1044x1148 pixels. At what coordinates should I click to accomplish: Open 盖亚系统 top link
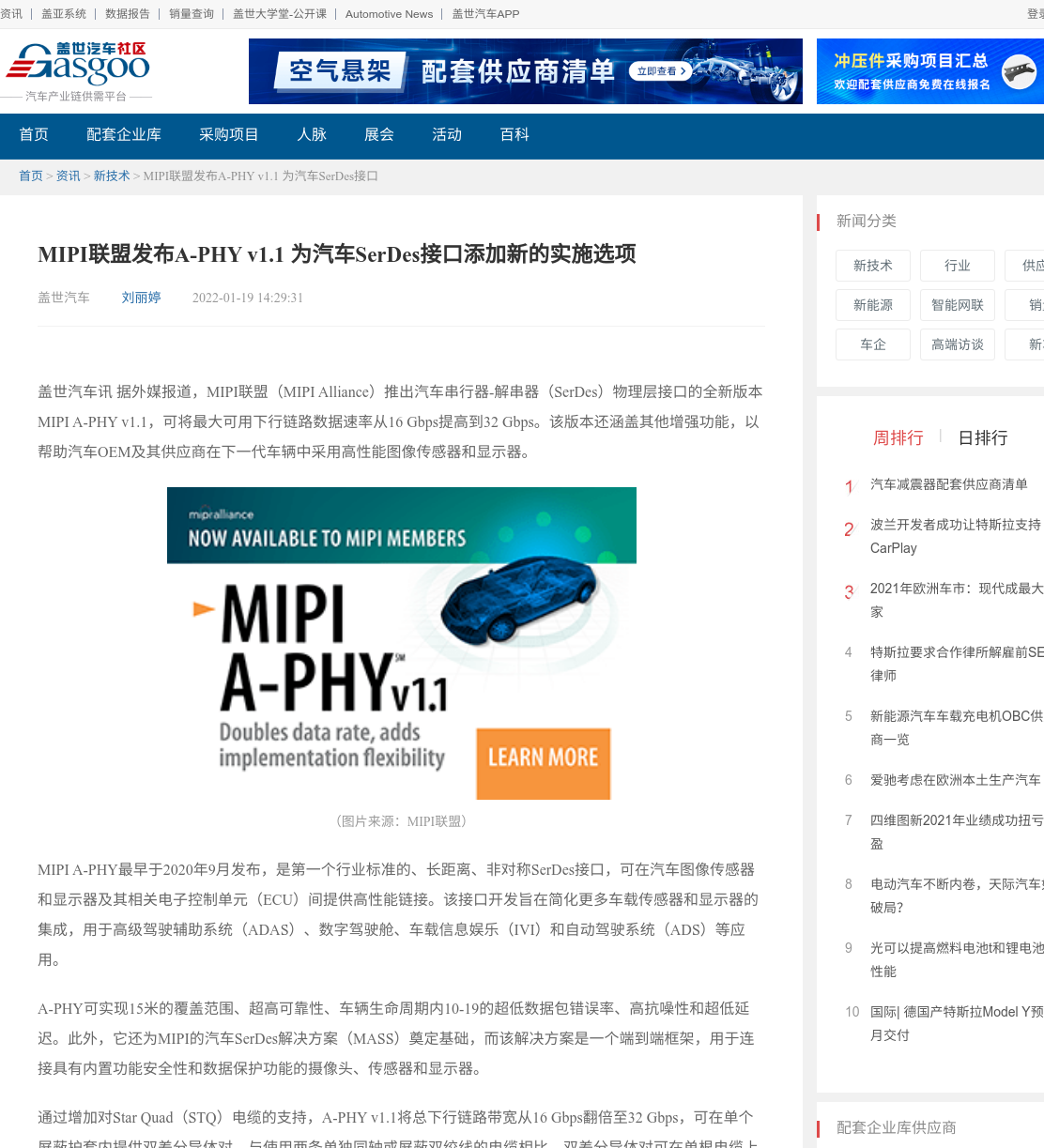(64, 14)
